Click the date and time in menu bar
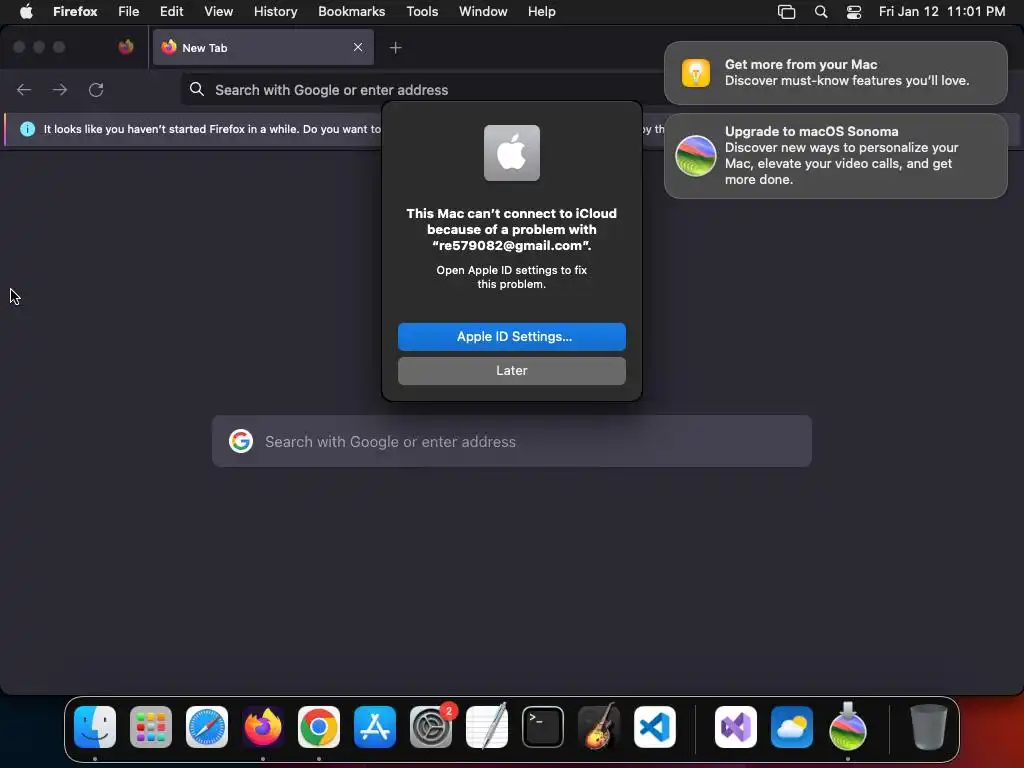This screenshot has height=768, width=1024. tap(942, 11)
